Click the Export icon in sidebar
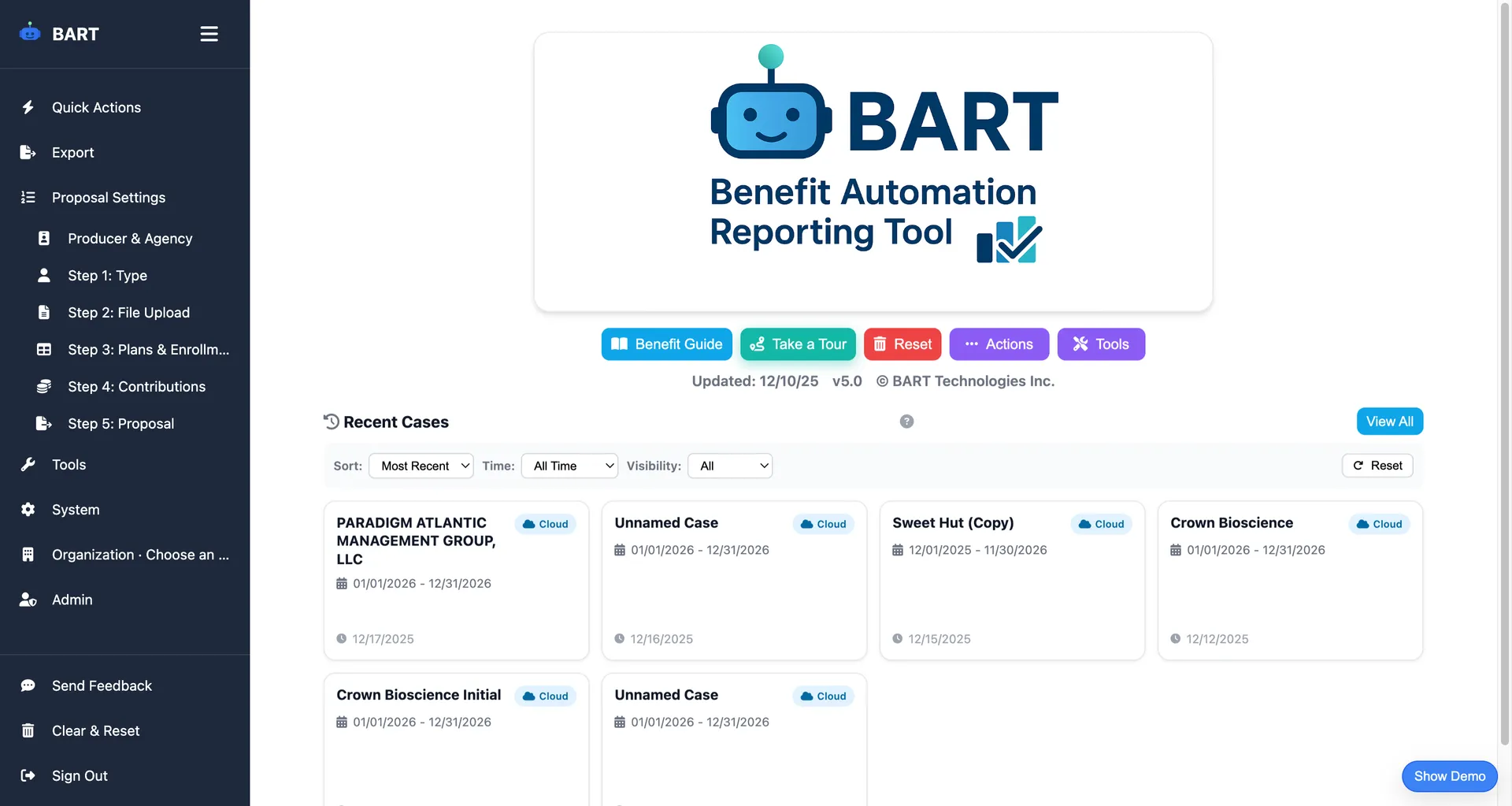1512x806 pixels. pos(28,152)
